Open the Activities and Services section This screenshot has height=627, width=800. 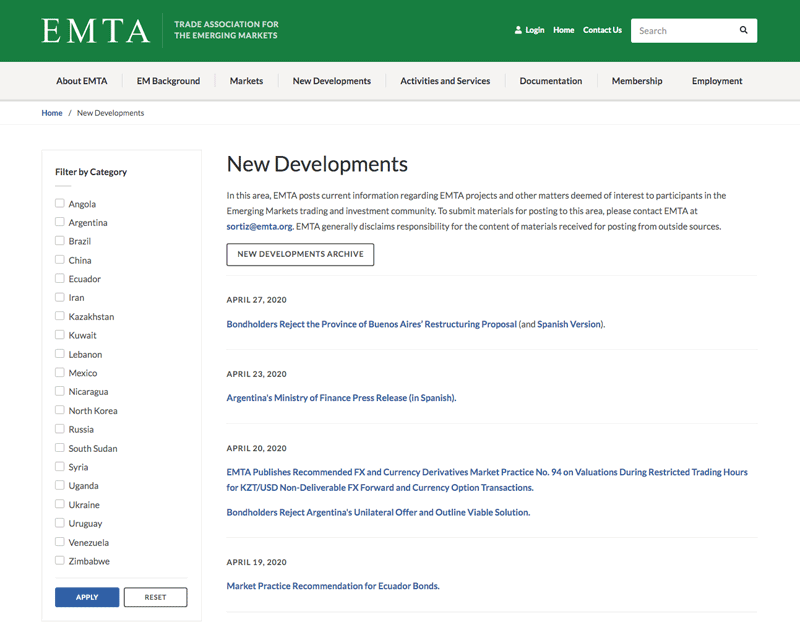[x=445, y=81]
